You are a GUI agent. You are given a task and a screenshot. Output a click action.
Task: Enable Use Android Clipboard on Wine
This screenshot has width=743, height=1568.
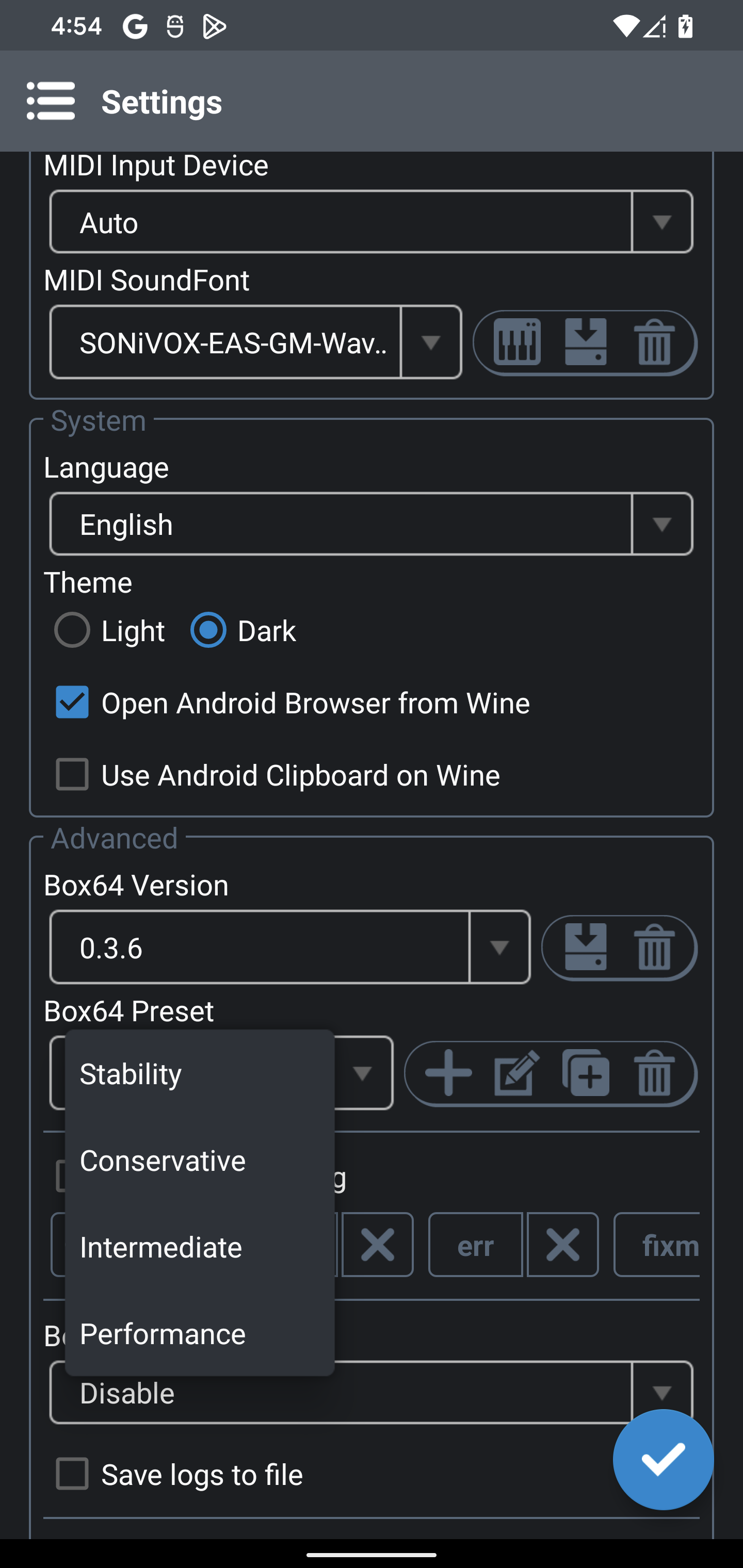point(72,774)
